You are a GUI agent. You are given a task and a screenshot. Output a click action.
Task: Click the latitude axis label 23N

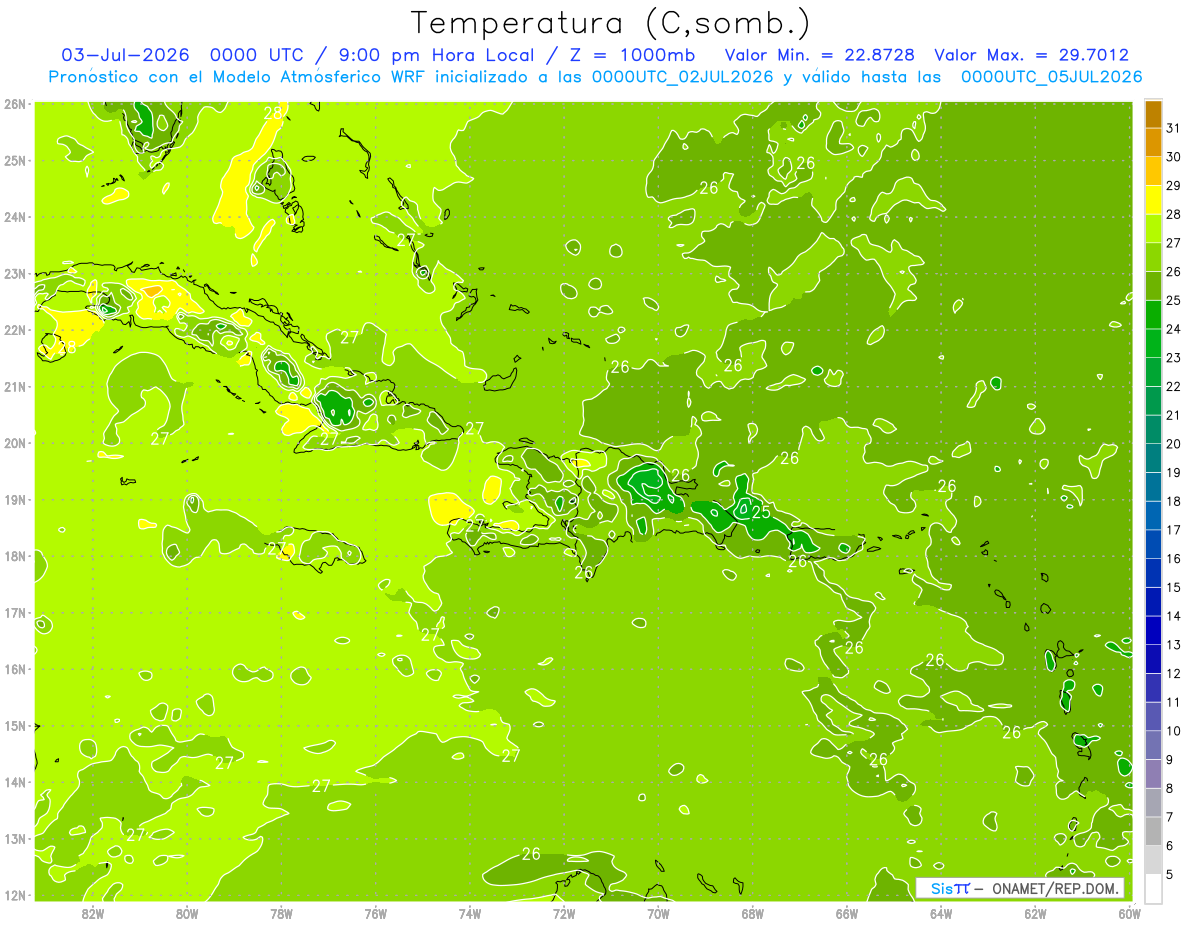pos(15,274)
